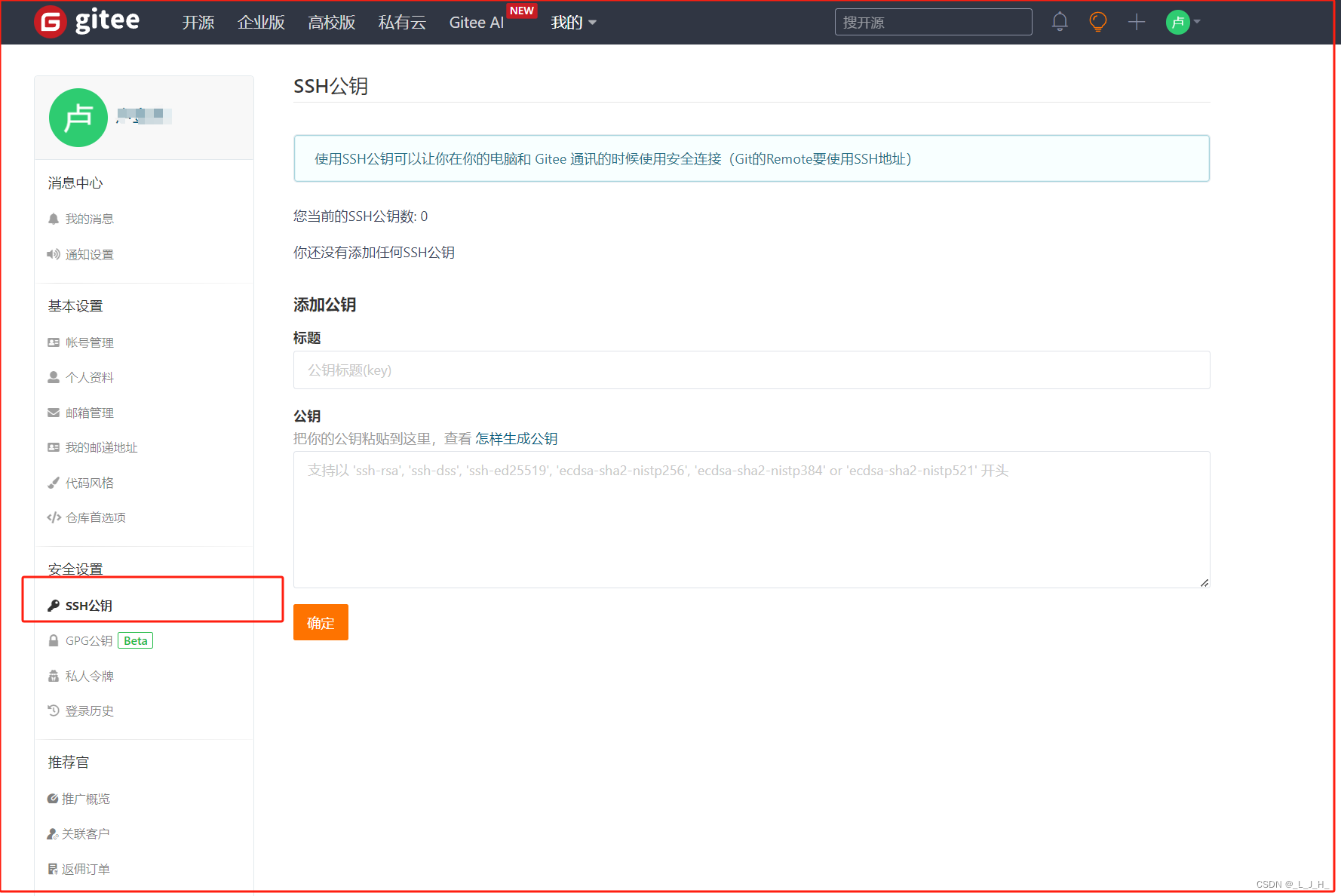1341x896 pixels.
Task: Click the 搜开源 search box
Action: (x=933, y=22)
